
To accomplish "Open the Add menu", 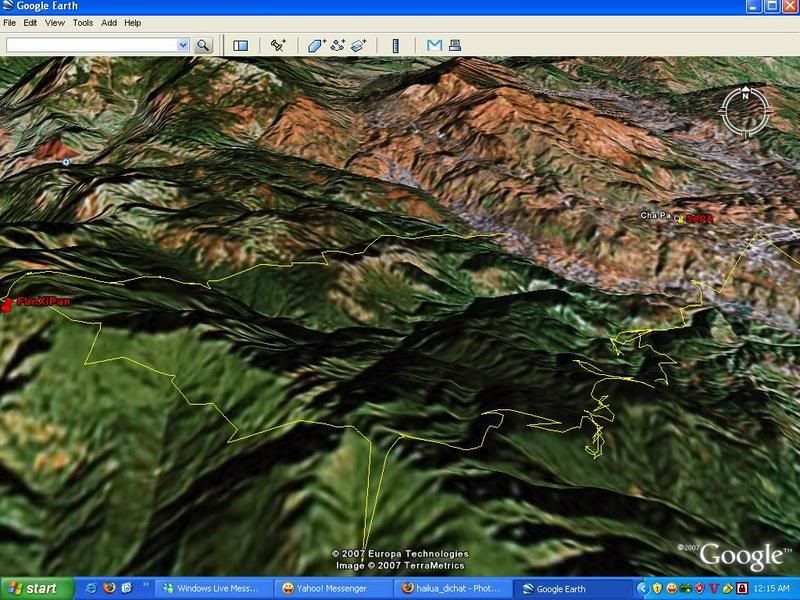I will (109, 23).
